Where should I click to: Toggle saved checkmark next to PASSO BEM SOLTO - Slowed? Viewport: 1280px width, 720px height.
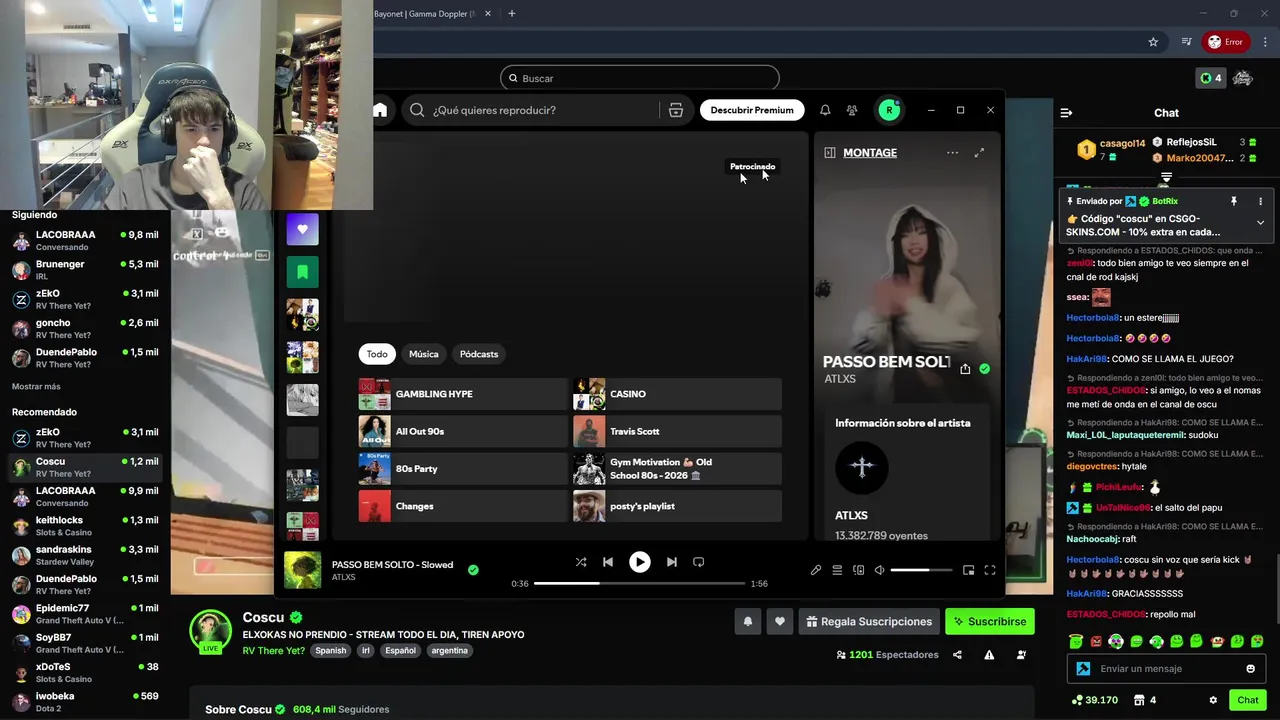[x=473, y=570]
